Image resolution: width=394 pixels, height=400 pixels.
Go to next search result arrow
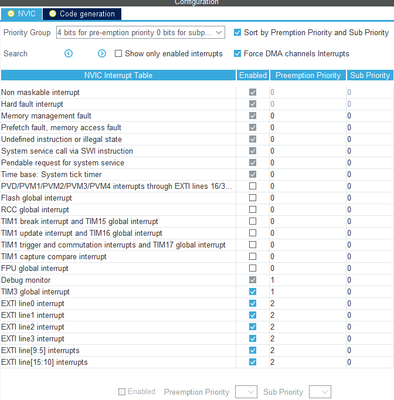tap(102, 53)
